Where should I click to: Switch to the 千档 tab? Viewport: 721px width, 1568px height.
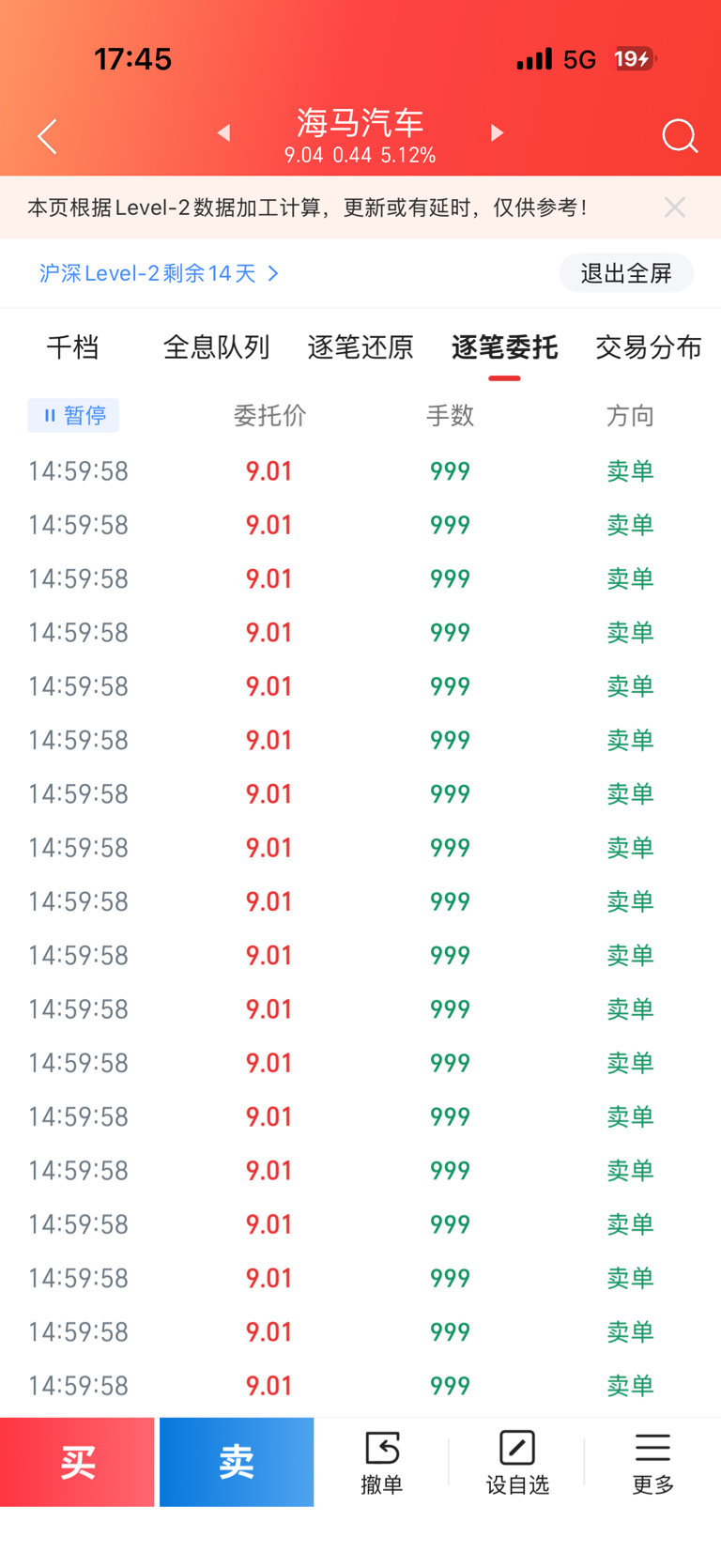tap(72, 347)
